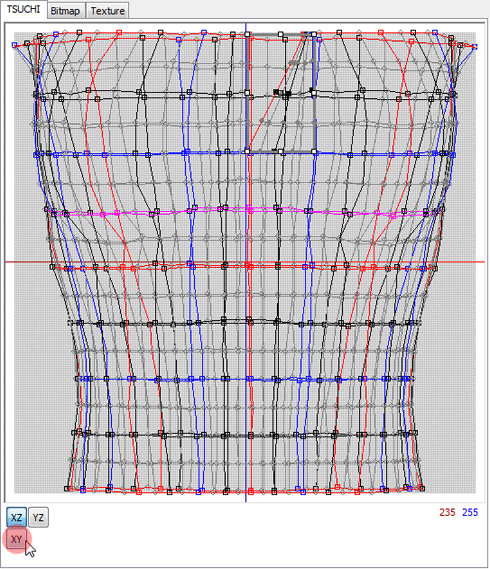Switch to the TSUCHI tab
The image size is (490, 569).
[24, 9]
